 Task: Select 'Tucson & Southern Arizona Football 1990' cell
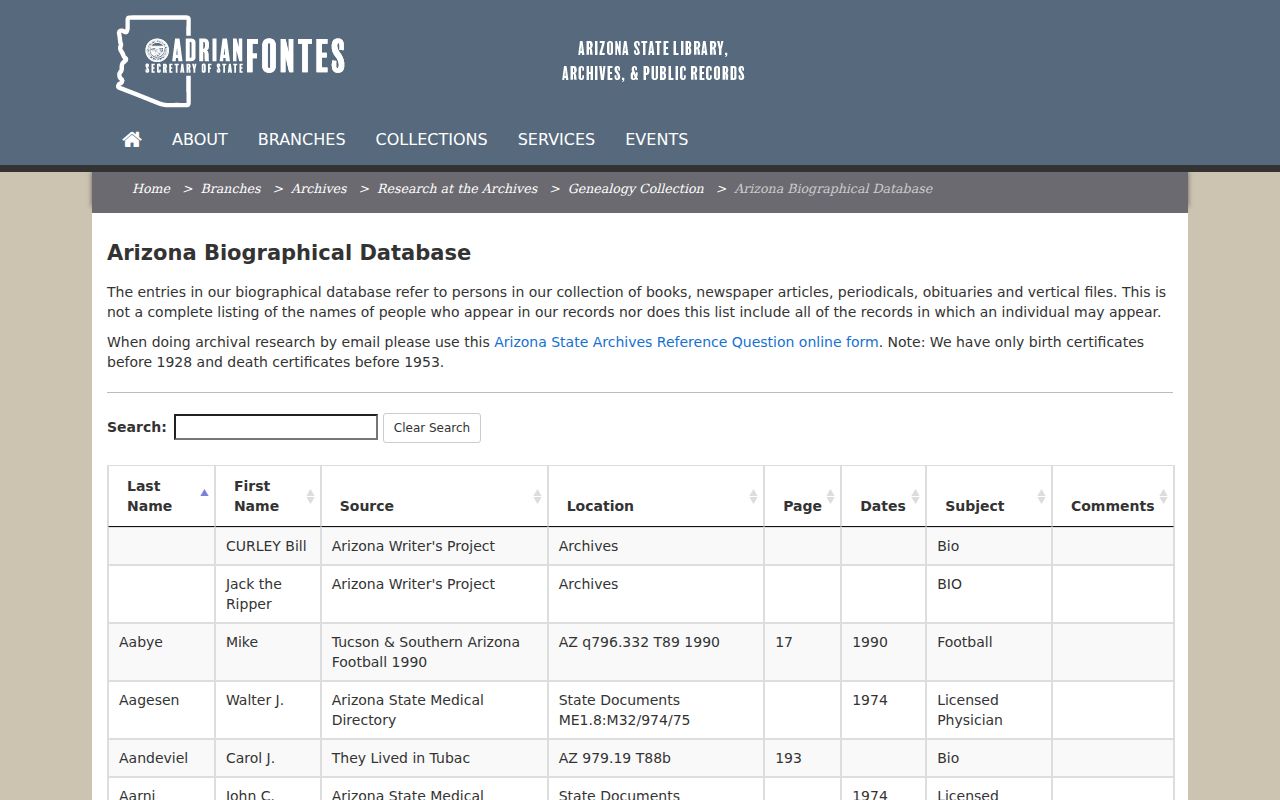coord(435,652)
